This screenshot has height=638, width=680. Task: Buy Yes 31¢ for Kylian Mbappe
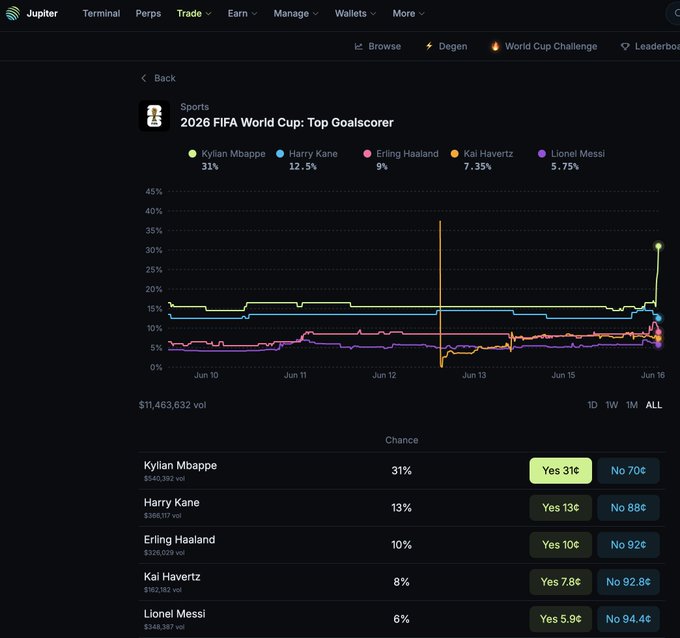[x=560, y=471]
